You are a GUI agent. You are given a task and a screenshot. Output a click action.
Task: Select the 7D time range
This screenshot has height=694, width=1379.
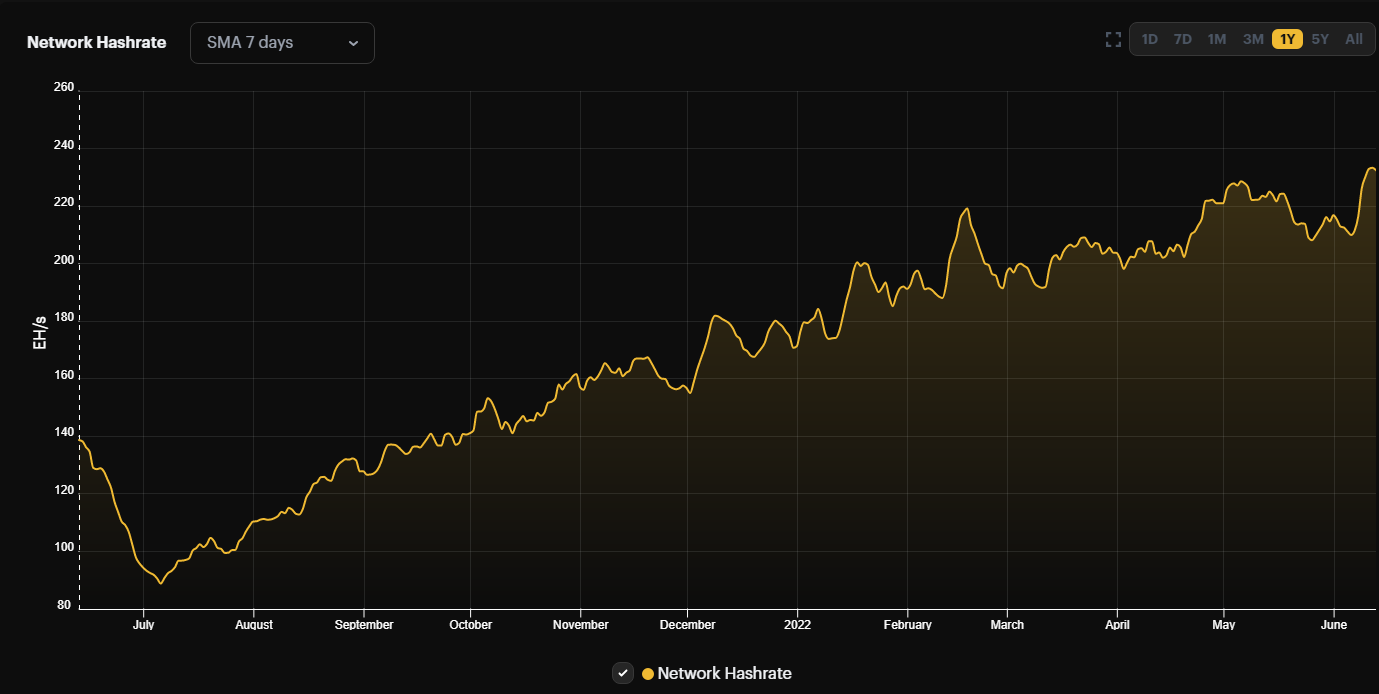tap(1182, 39)
